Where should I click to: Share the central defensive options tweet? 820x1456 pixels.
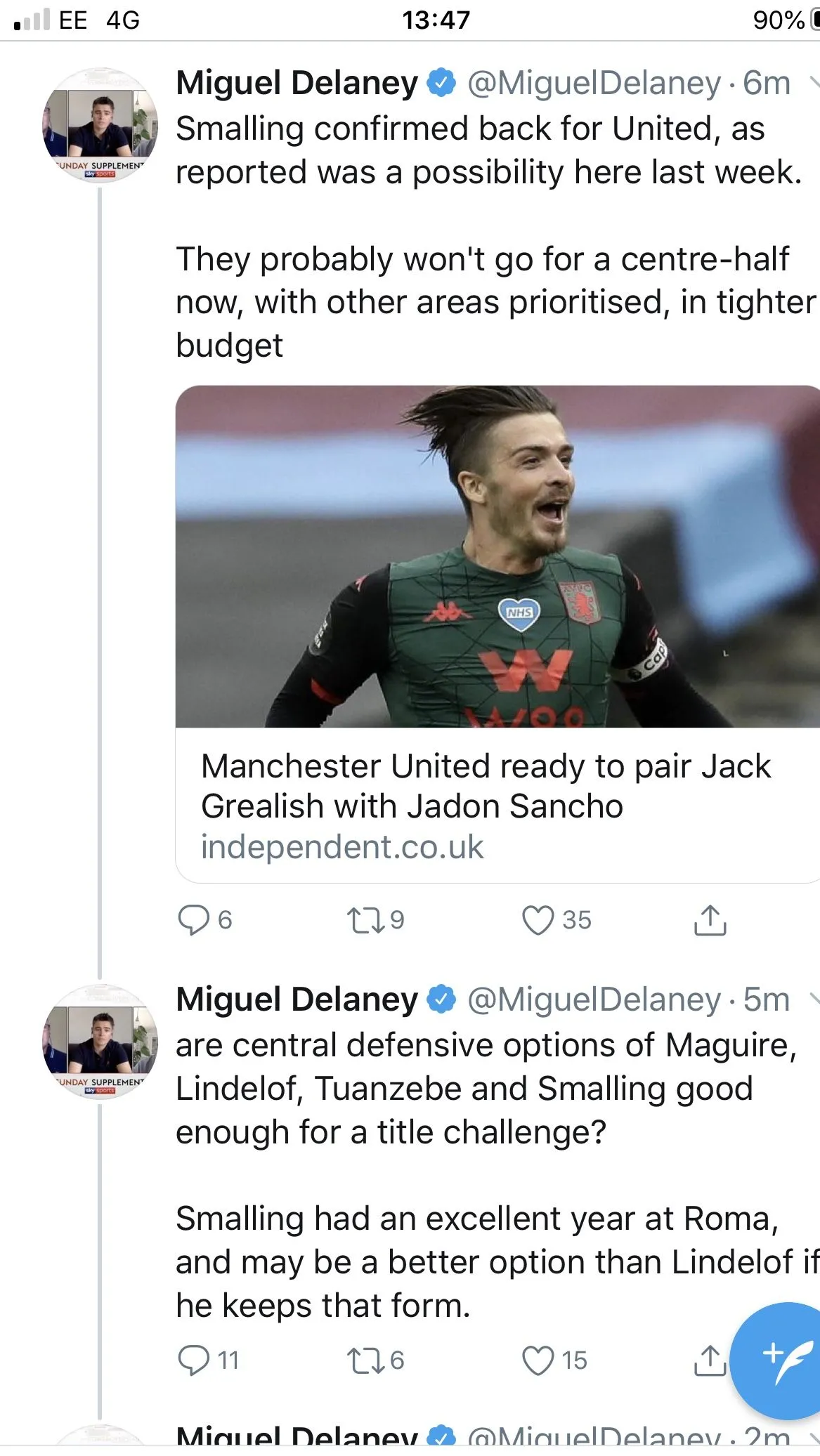pos(710,1360)
